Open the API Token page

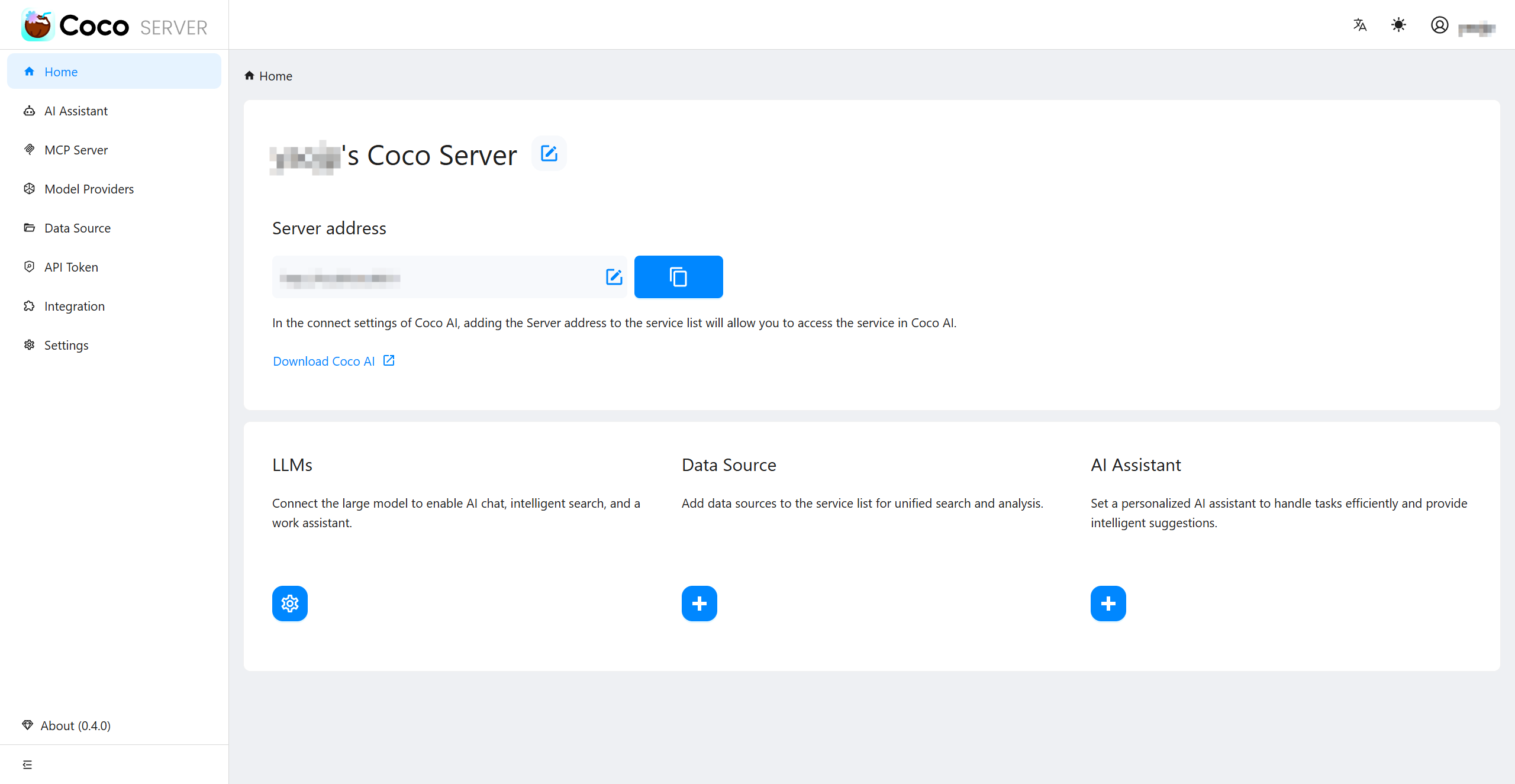point(114,267)
